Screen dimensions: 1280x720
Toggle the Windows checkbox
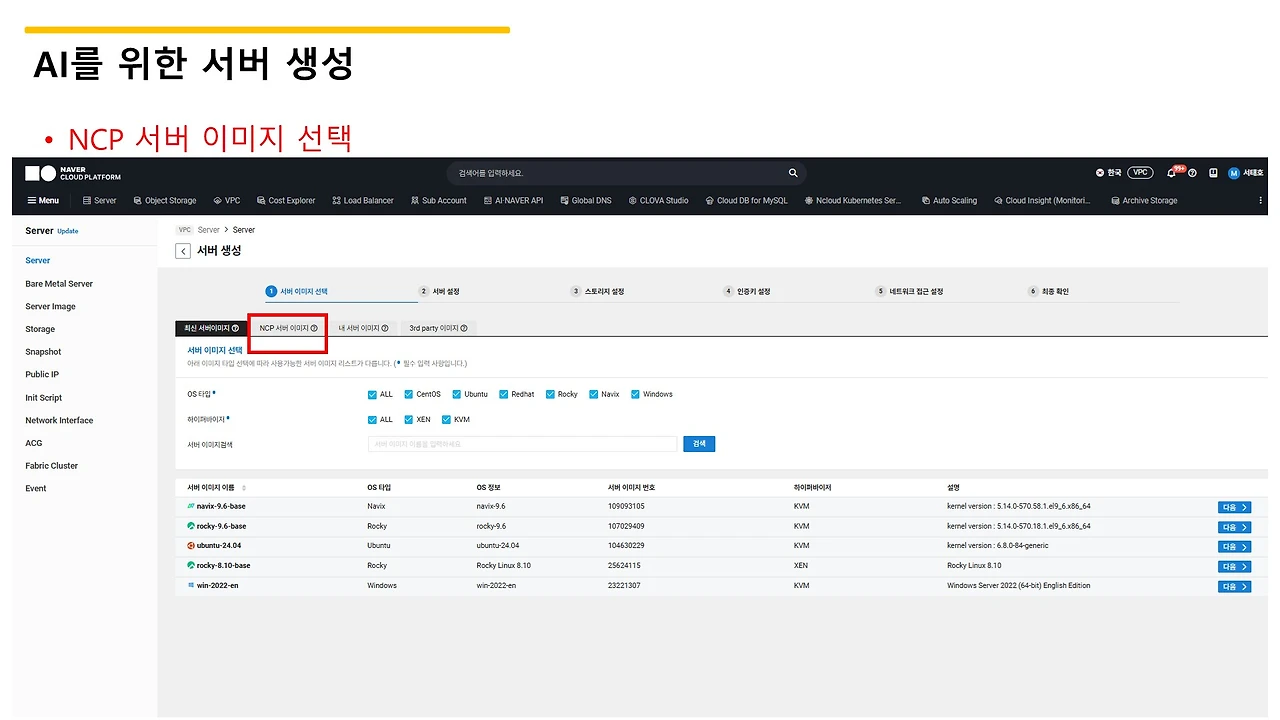635,394
